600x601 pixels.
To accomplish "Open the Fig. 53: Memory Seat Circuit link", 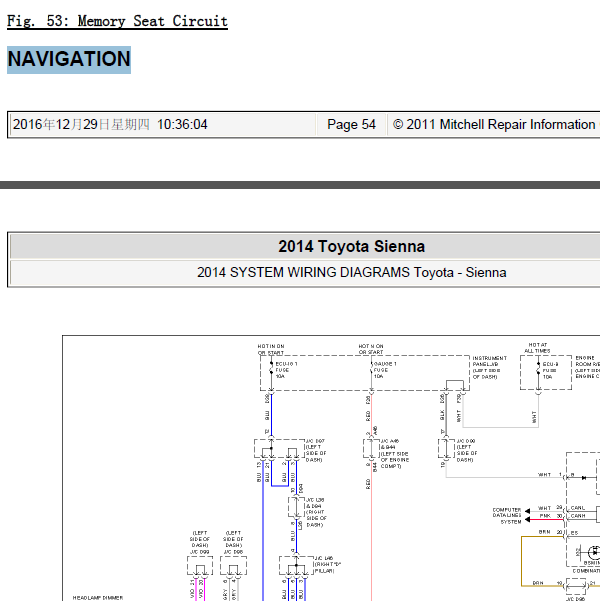I will [117, 21].
